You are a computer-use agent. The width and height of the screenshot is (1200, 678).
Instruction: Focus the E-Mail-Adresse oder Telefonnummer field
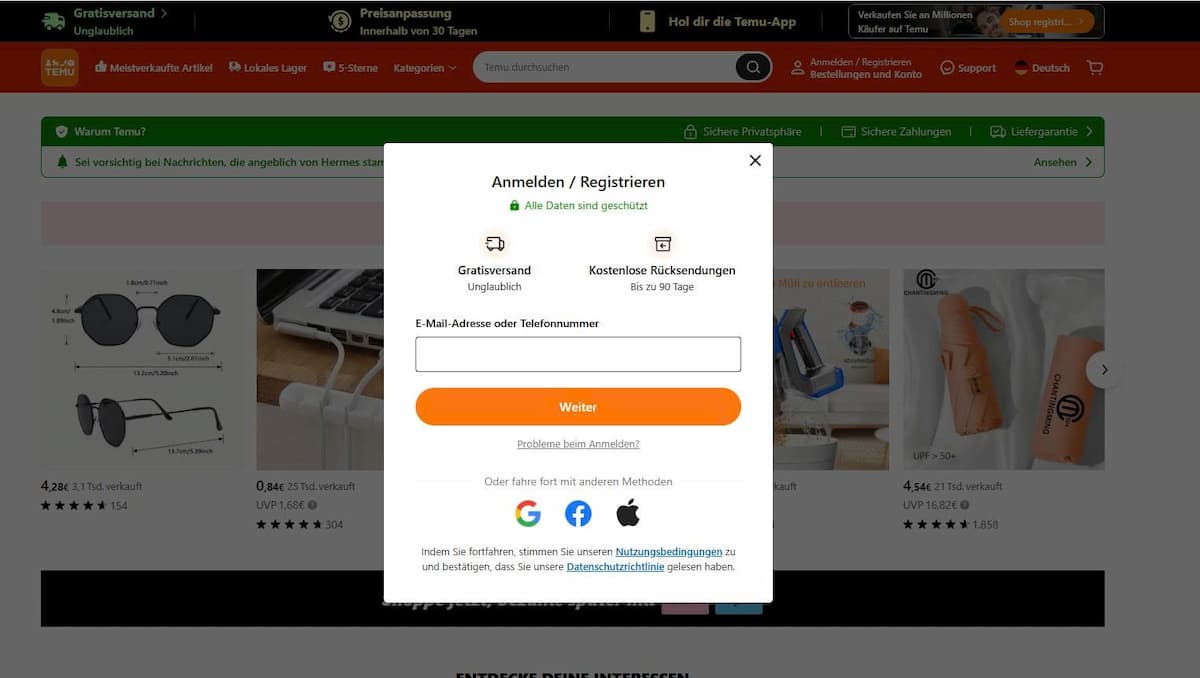point(578,354)
